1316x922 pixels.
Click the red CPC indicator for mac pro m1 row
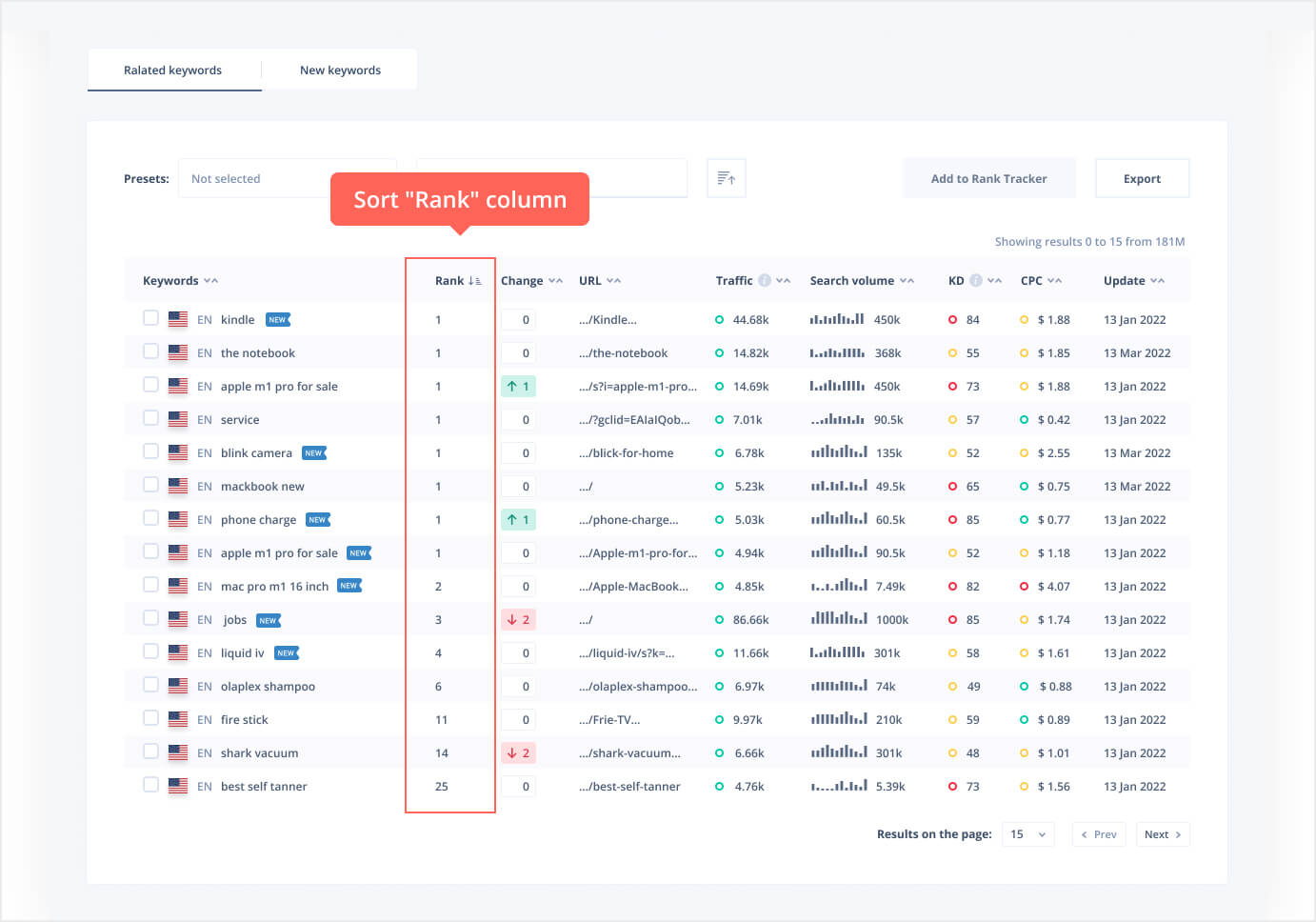1025,587
